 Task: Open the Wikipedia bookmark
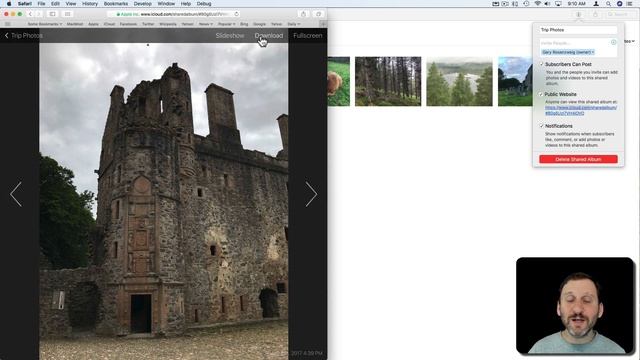tap(168, 24)
